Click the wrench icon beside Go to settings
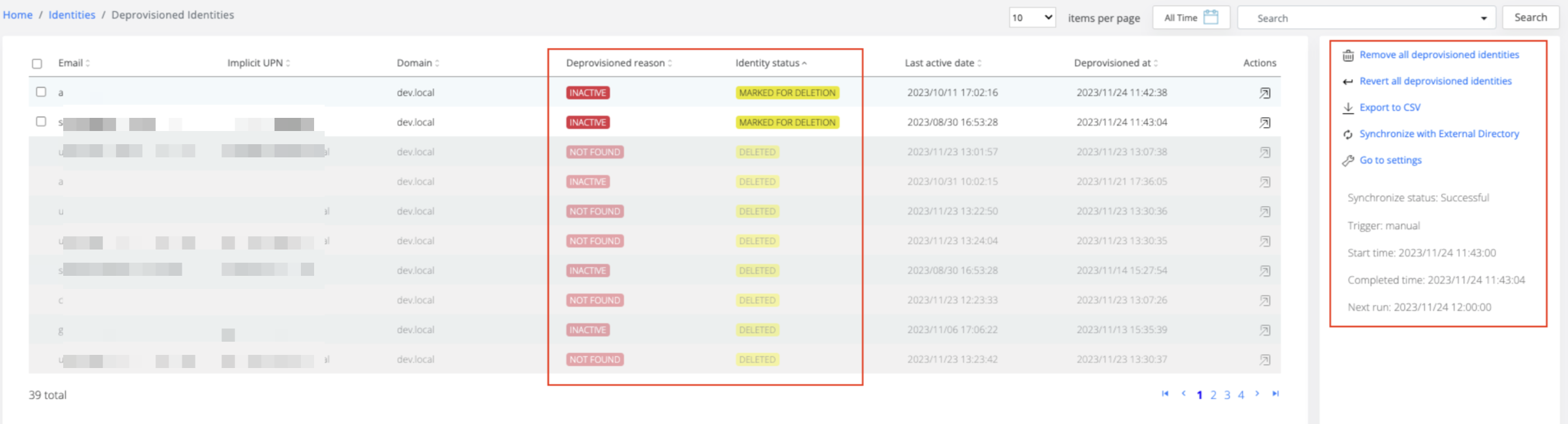The width and height of the screenshot is (1568, 424). tap(1348, 161)
